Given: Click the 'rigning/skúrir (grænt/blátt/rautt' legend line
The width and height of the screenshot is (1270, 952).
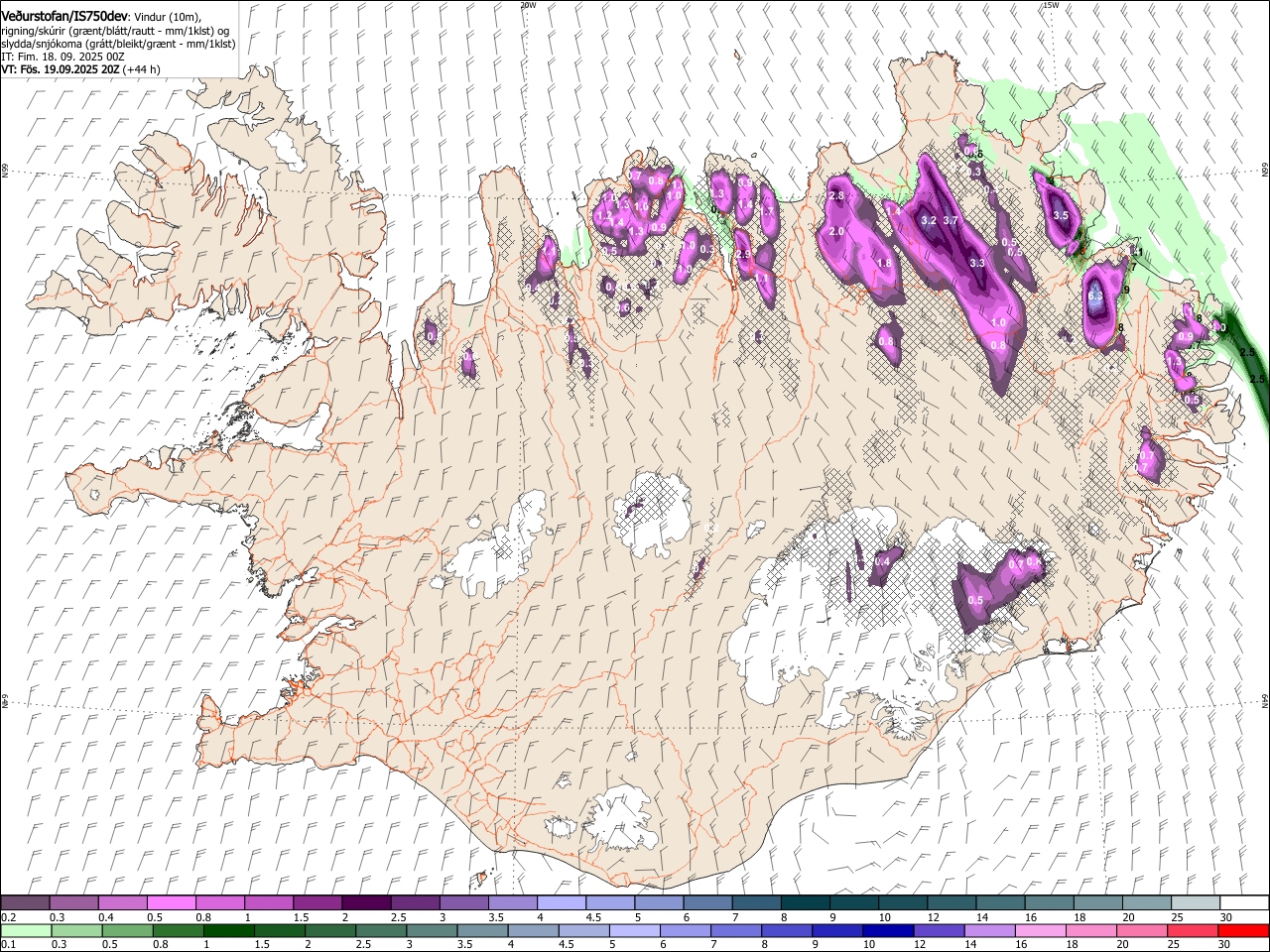Looking at the screenshot, I should 116,31.
